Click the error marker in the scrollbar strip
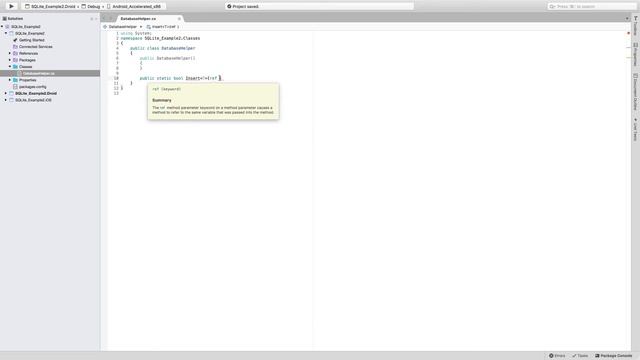This screenshot has width=640, height=360. (629, 33)
